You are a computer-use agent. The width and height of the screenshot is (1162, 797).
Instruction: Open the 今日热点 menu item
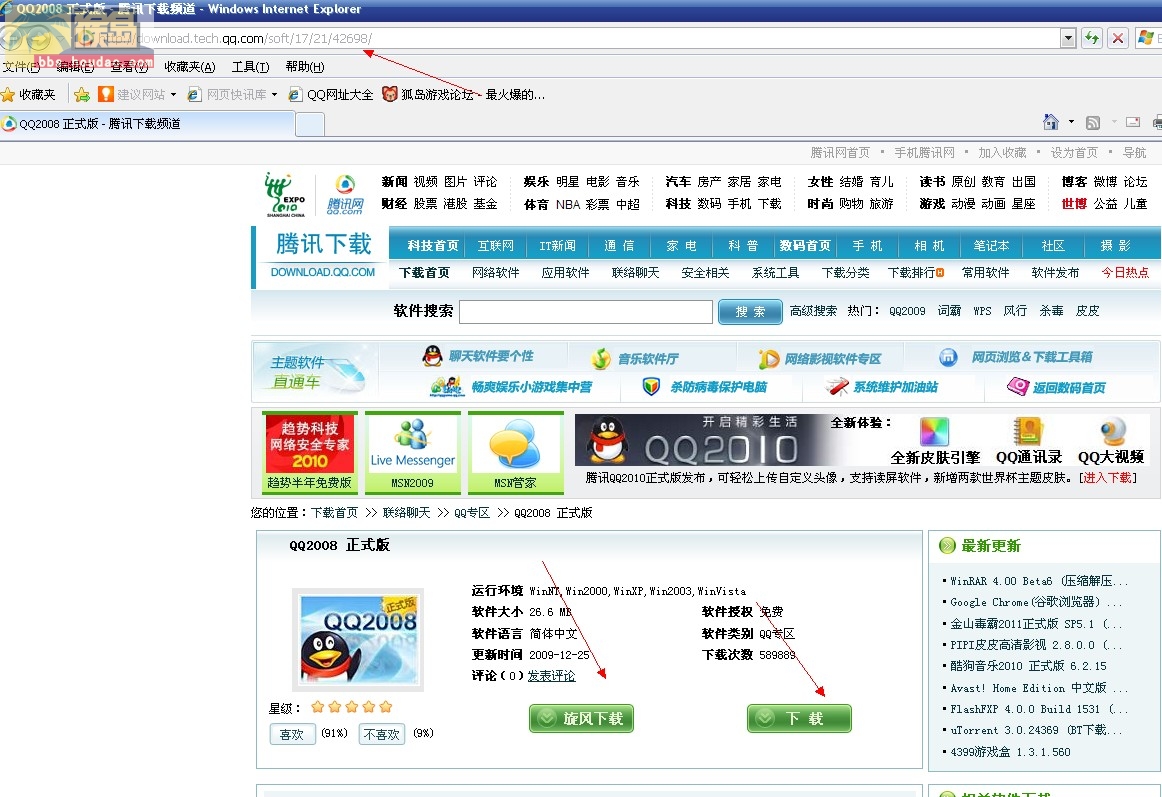(1125, 273)
